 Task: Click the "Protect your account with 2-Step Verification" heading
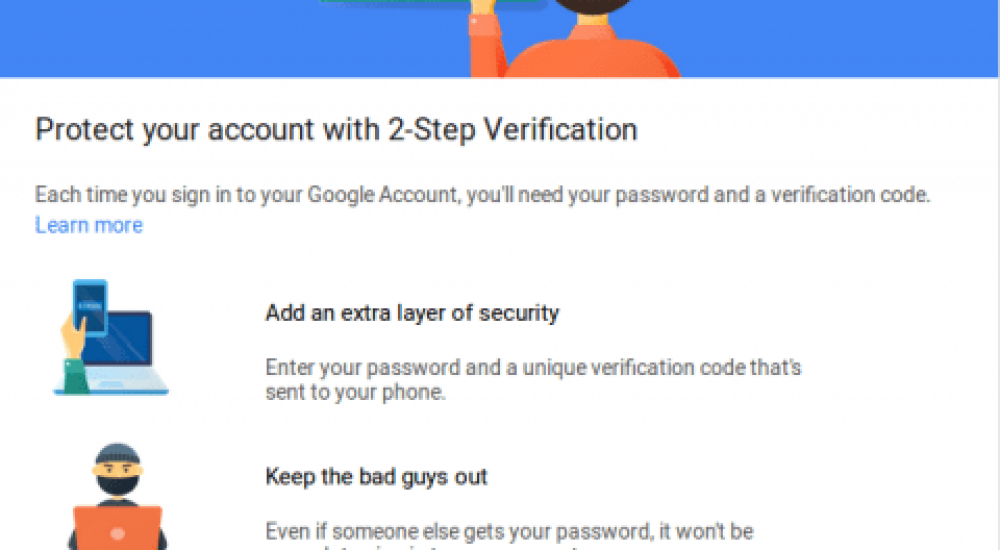[336, 130]
